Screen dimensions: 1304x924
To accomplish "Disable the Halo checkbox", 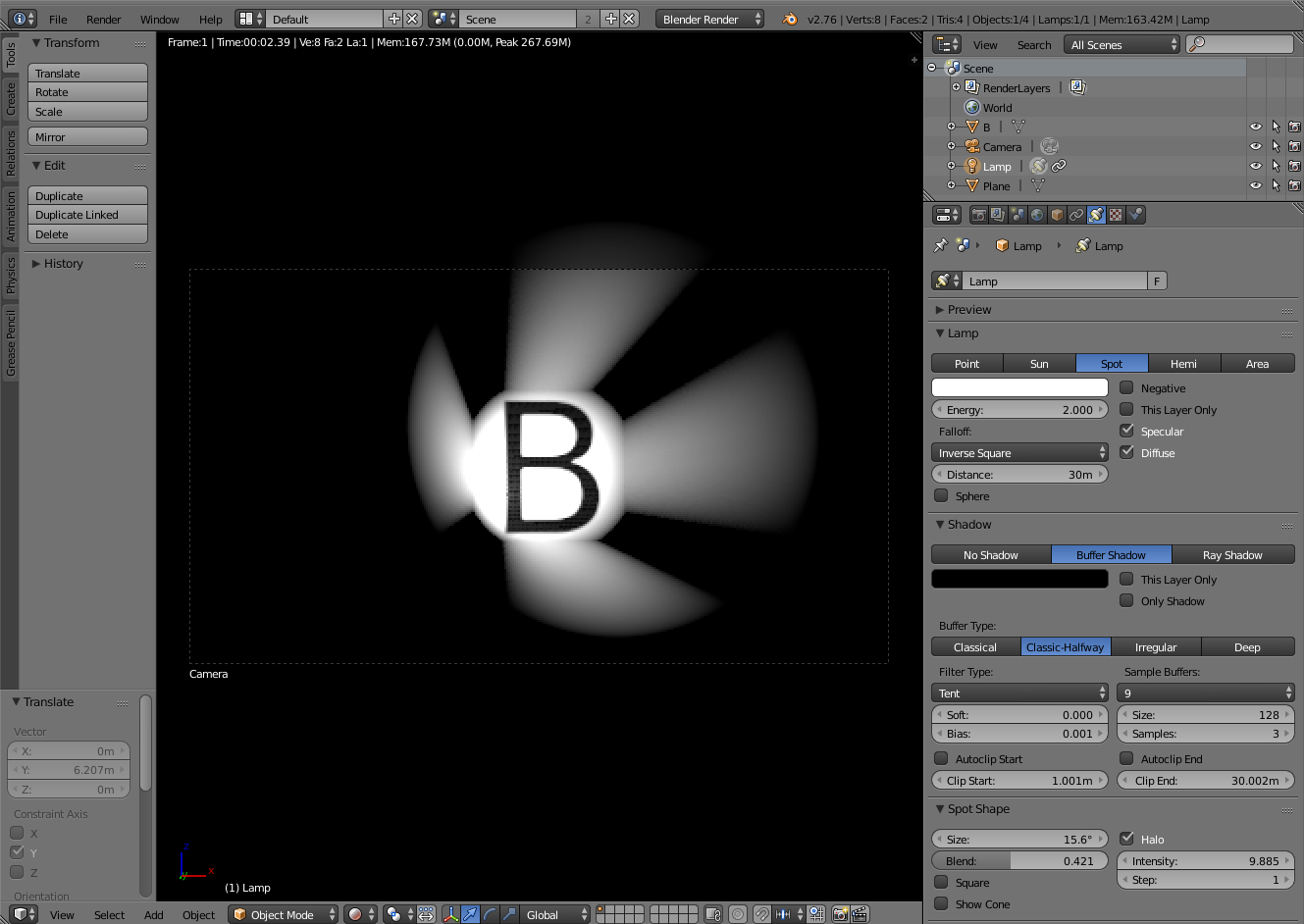I will click(x=1126, y=839).
